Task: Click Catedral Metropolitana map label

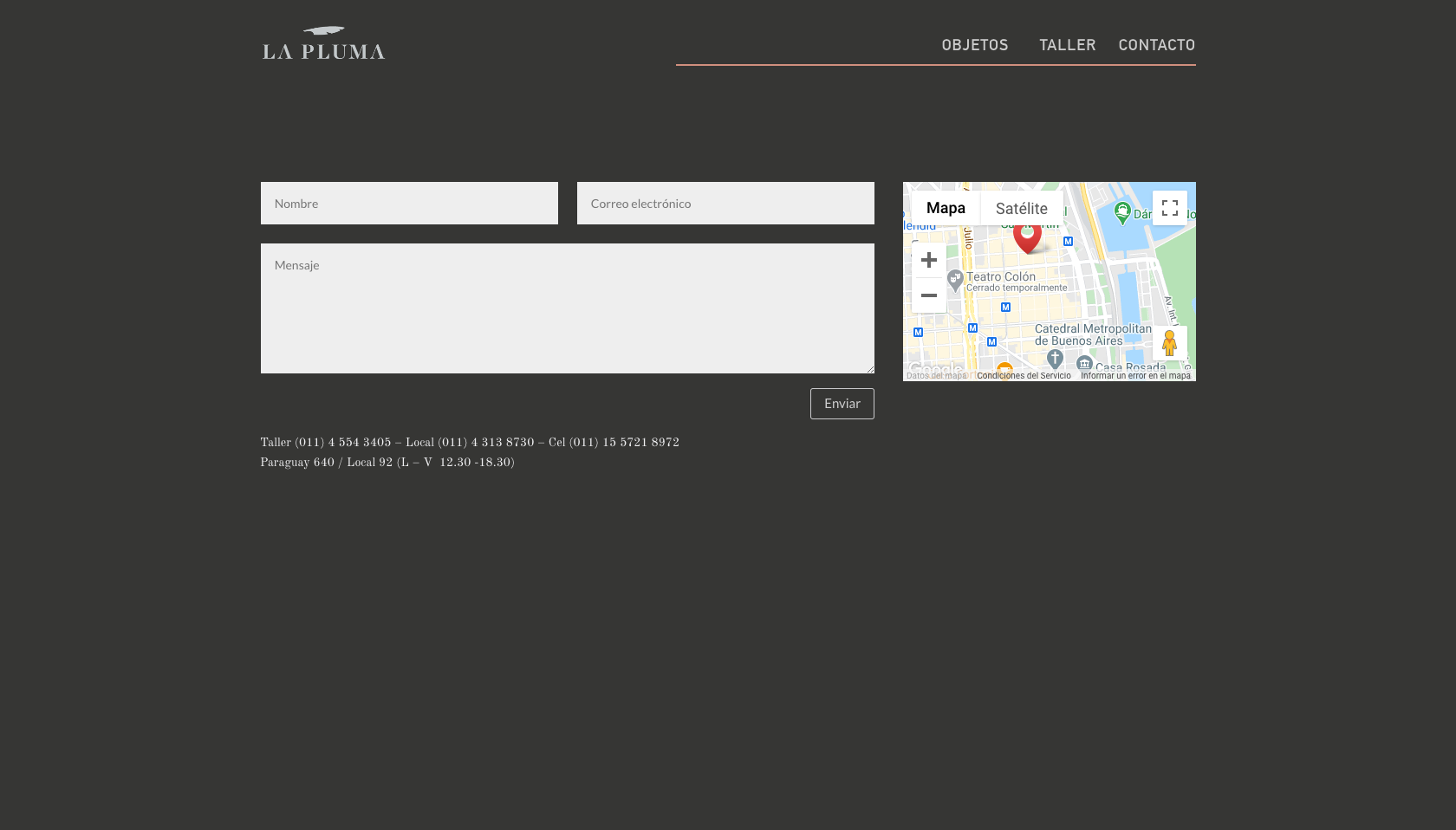Action: pyautogui.click(x=1093, y=334)
